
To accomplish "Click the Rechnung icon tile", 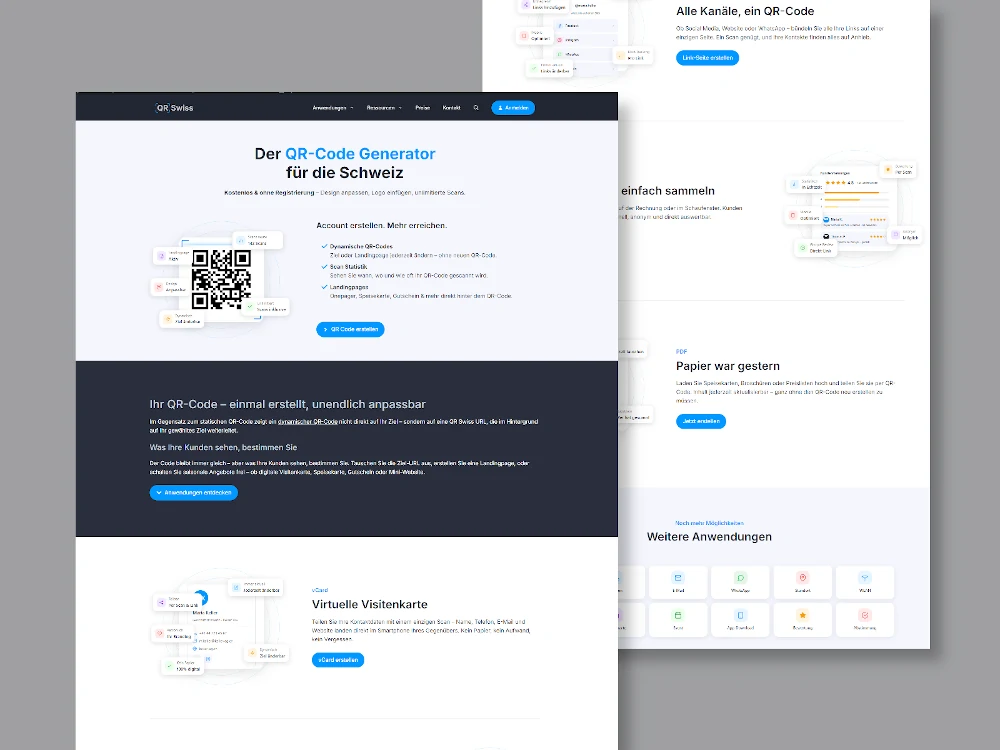I will coord(865,615).
